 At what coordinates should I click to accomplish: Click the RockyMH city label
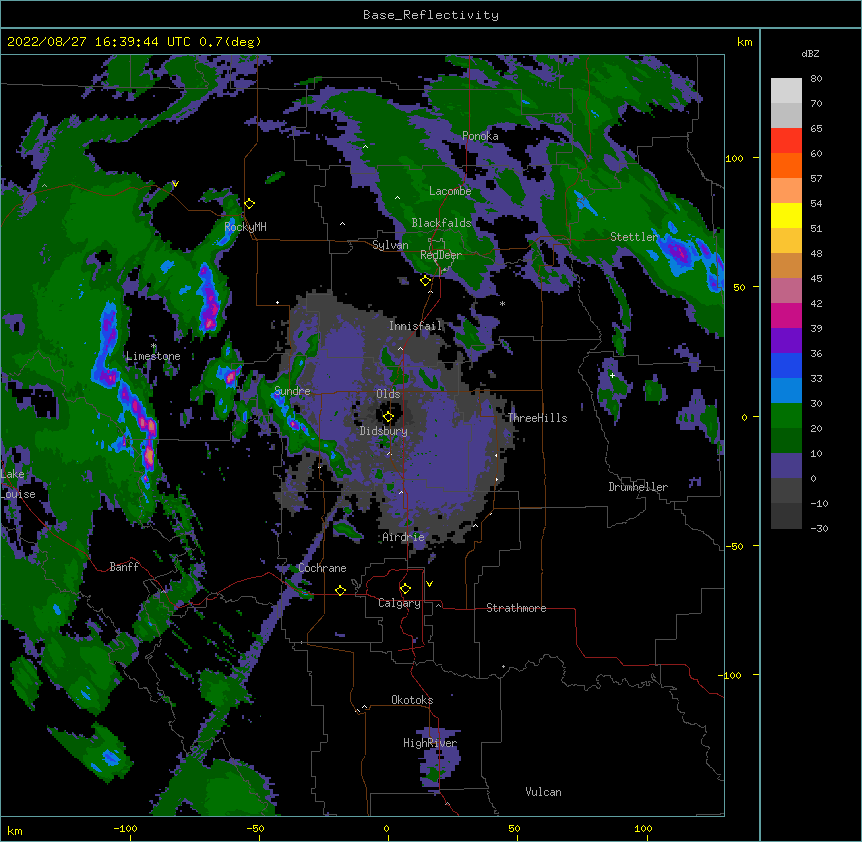click(x=245, y=227)
